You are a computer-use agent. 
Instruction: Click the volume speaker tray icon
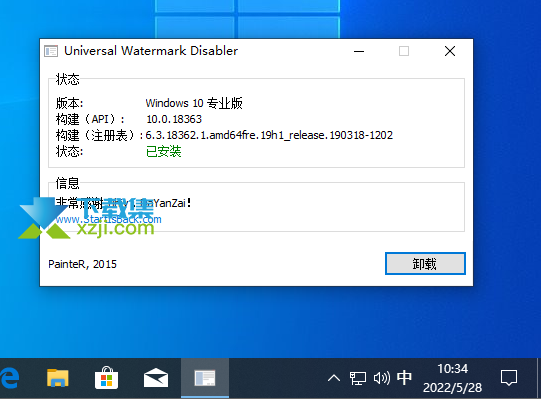[x=382, y=378]
